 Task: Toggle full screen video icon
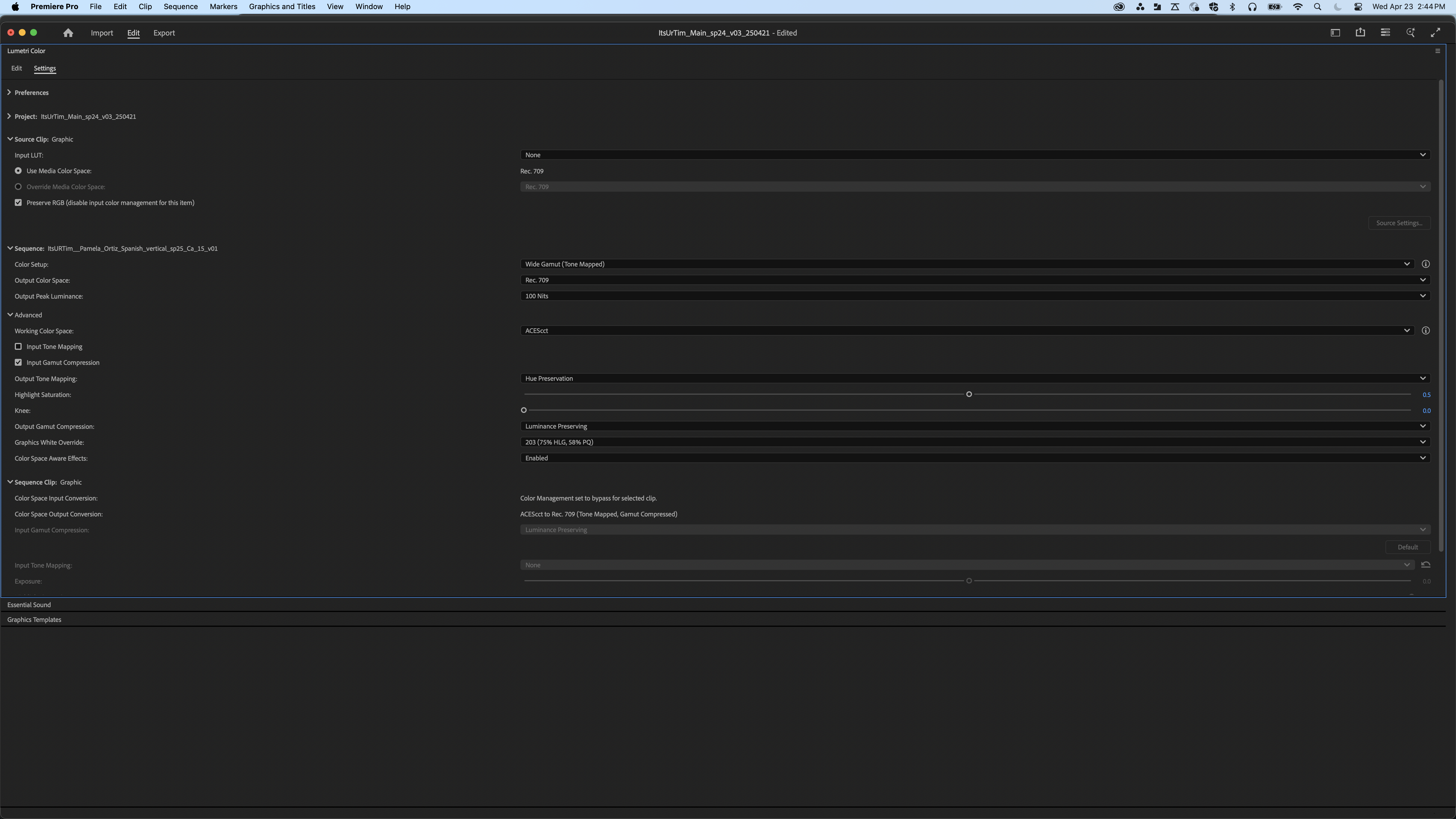click(x=1435, y=33)
